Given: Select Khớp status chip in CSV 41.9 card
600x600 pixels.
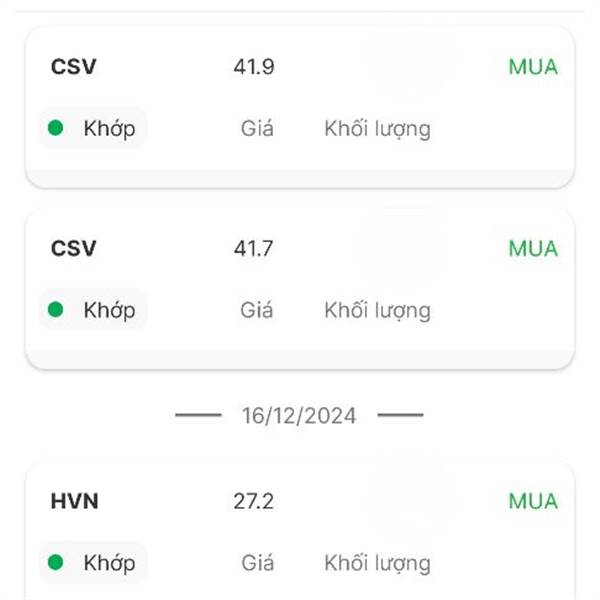Looking at the screenshot, I should coord(93,128).
